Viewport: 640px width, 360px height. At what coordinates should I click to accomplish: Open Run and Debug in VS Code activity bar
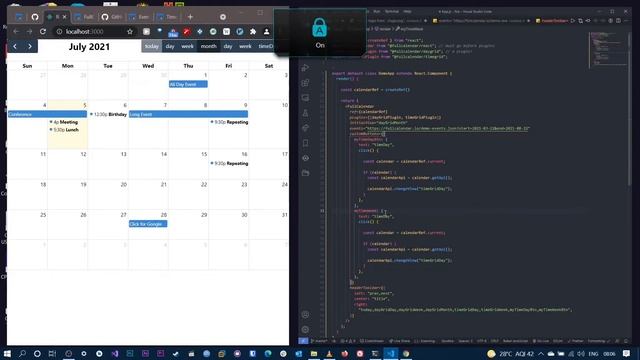pos(305,68)
